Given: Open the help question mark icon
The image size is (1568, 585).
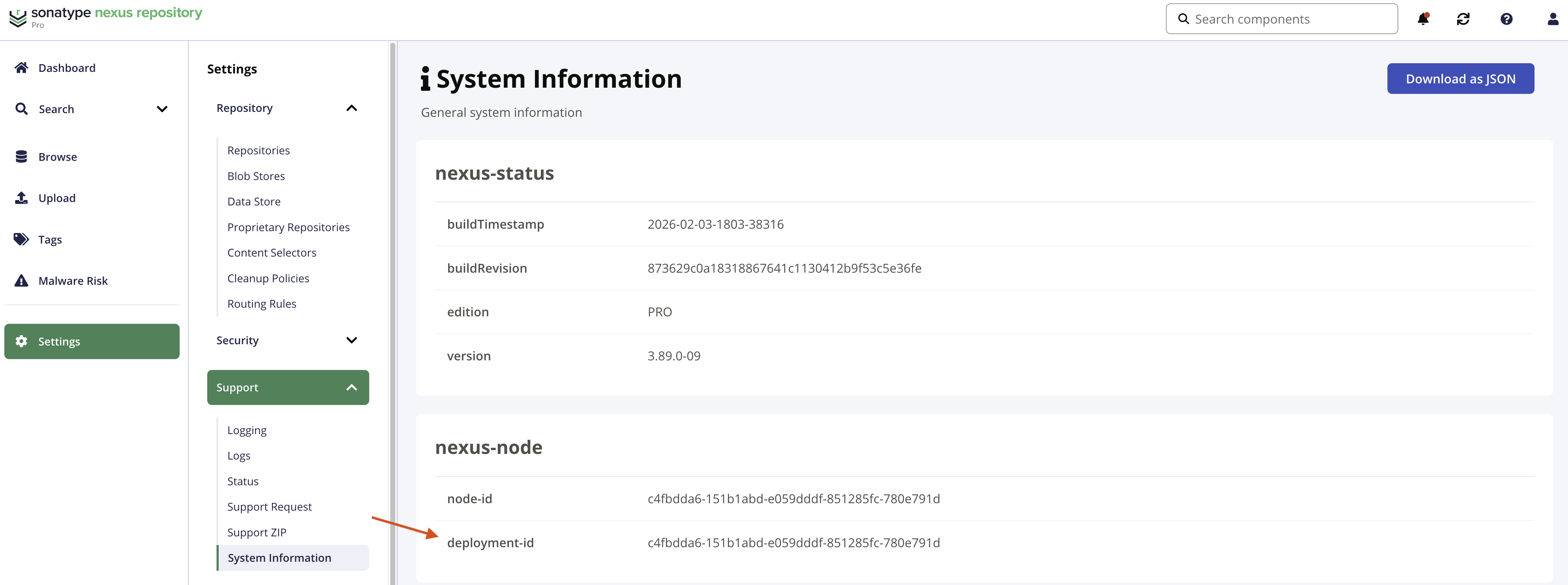Looking at the screenshot, I should pos(1507,19).
